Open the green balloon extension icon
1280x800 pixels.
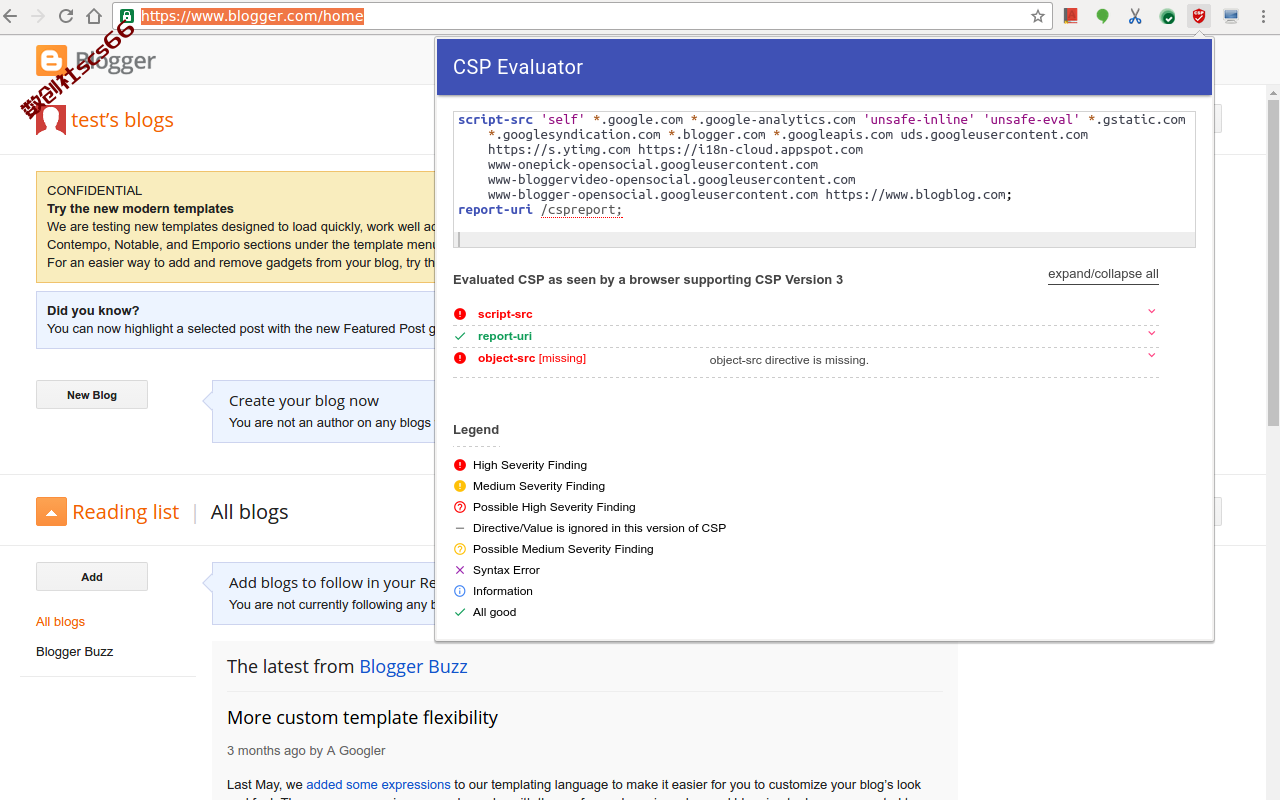pos(1103,16)
